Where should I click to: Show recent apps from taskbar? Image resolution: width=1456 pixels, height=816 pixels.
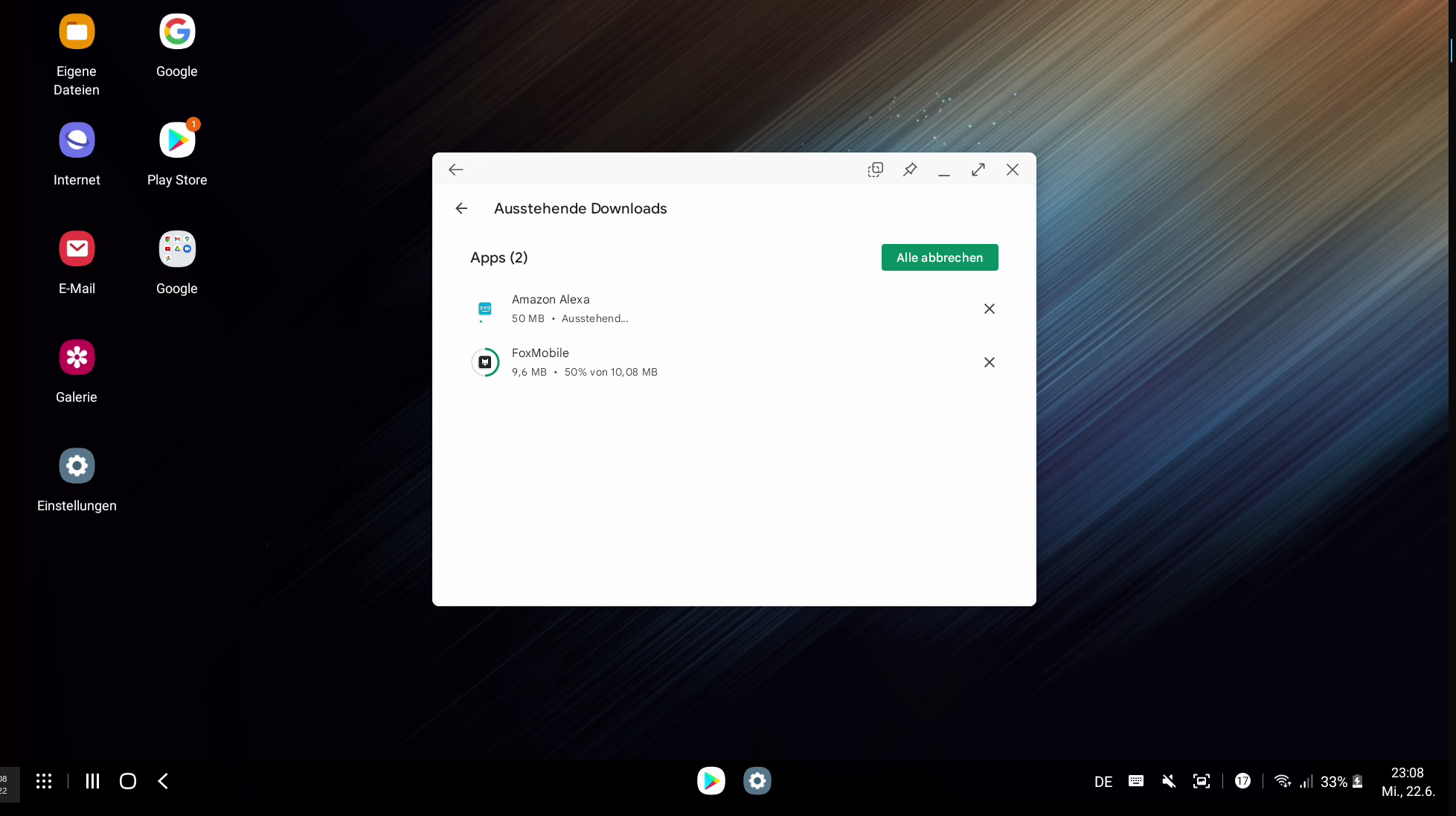pyautogui.click(x=92, y=781)
